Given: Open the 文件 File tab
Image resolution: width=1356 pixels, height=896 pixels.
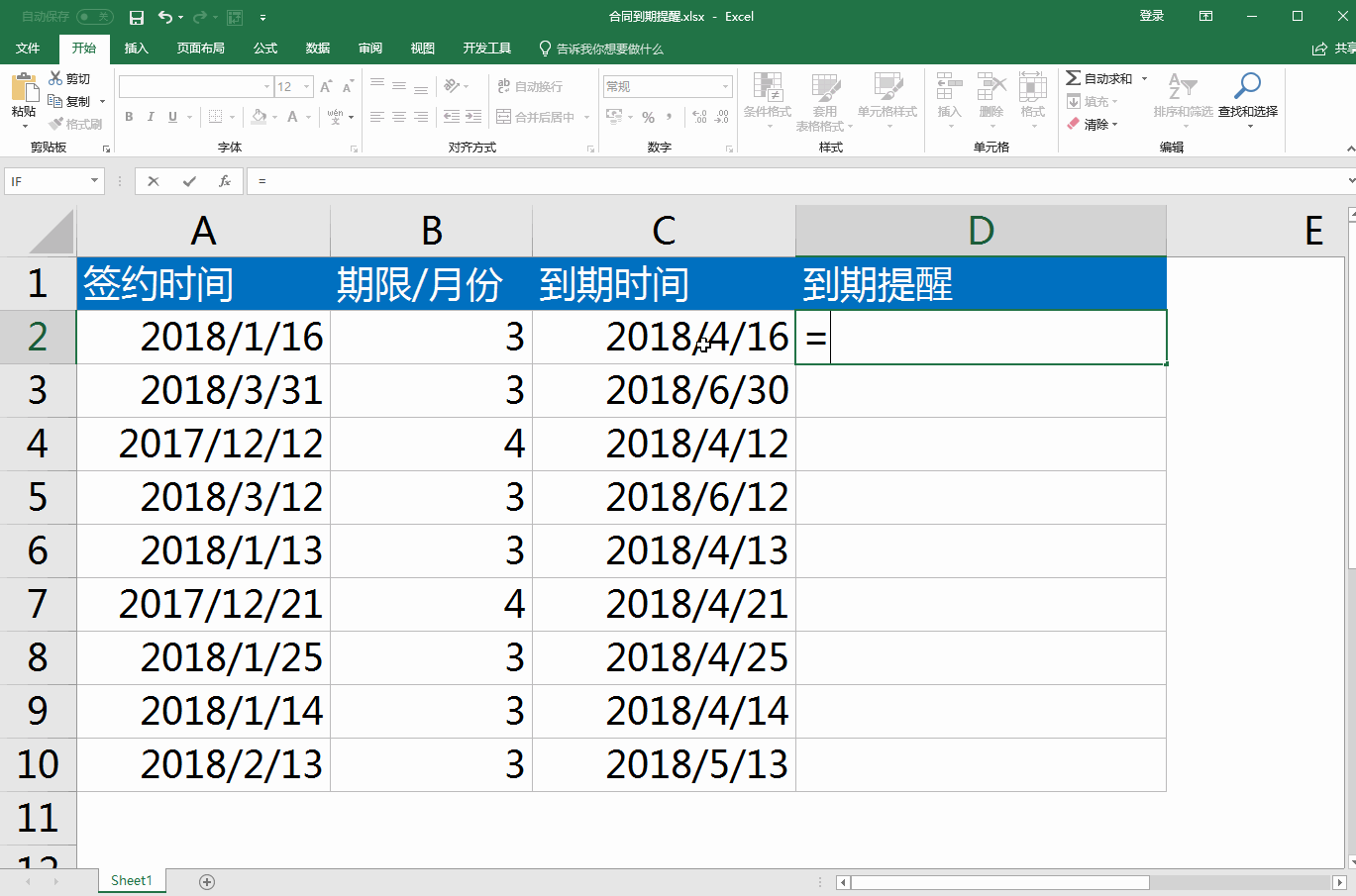Looking at the screenshot, I should (28, 49).
